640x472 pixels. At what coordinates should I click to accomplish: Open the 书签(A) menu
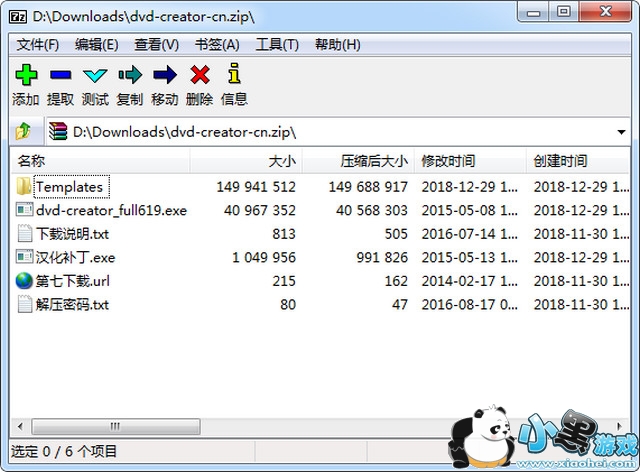click(x=217, y=45)
